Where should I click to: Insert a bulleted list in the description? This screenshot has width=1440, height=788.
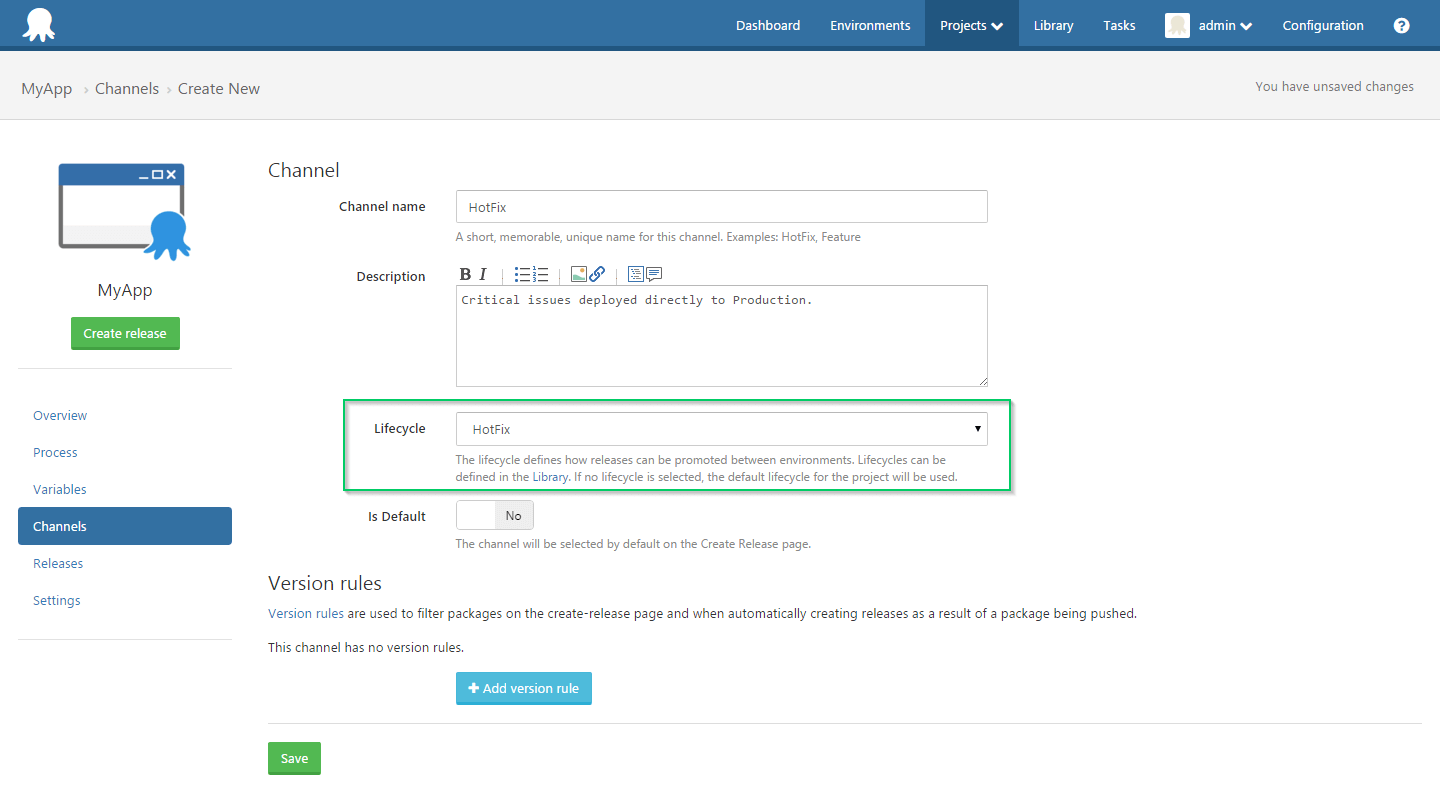click(523, 274)
